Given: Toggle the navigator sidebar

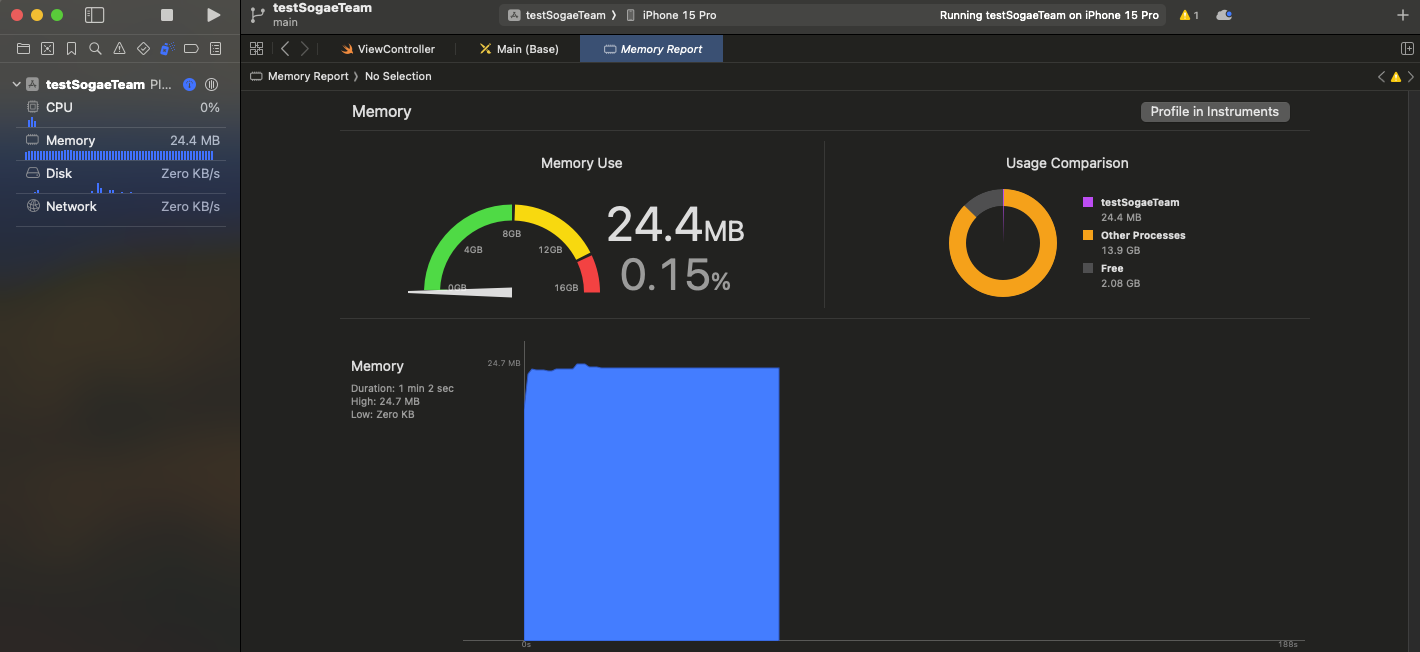Looking at the screenshot, I should 94,15.
